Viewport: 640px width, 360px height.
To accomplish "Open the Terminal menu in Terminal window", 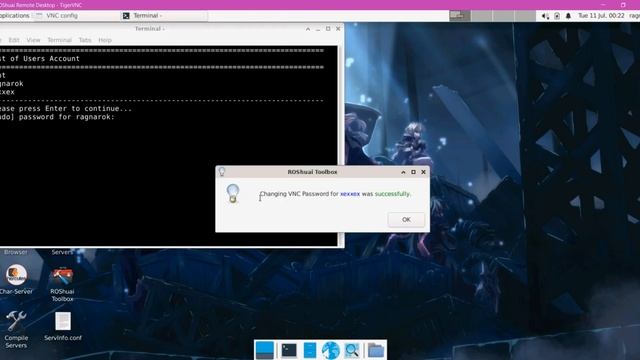I will point(60,40).
